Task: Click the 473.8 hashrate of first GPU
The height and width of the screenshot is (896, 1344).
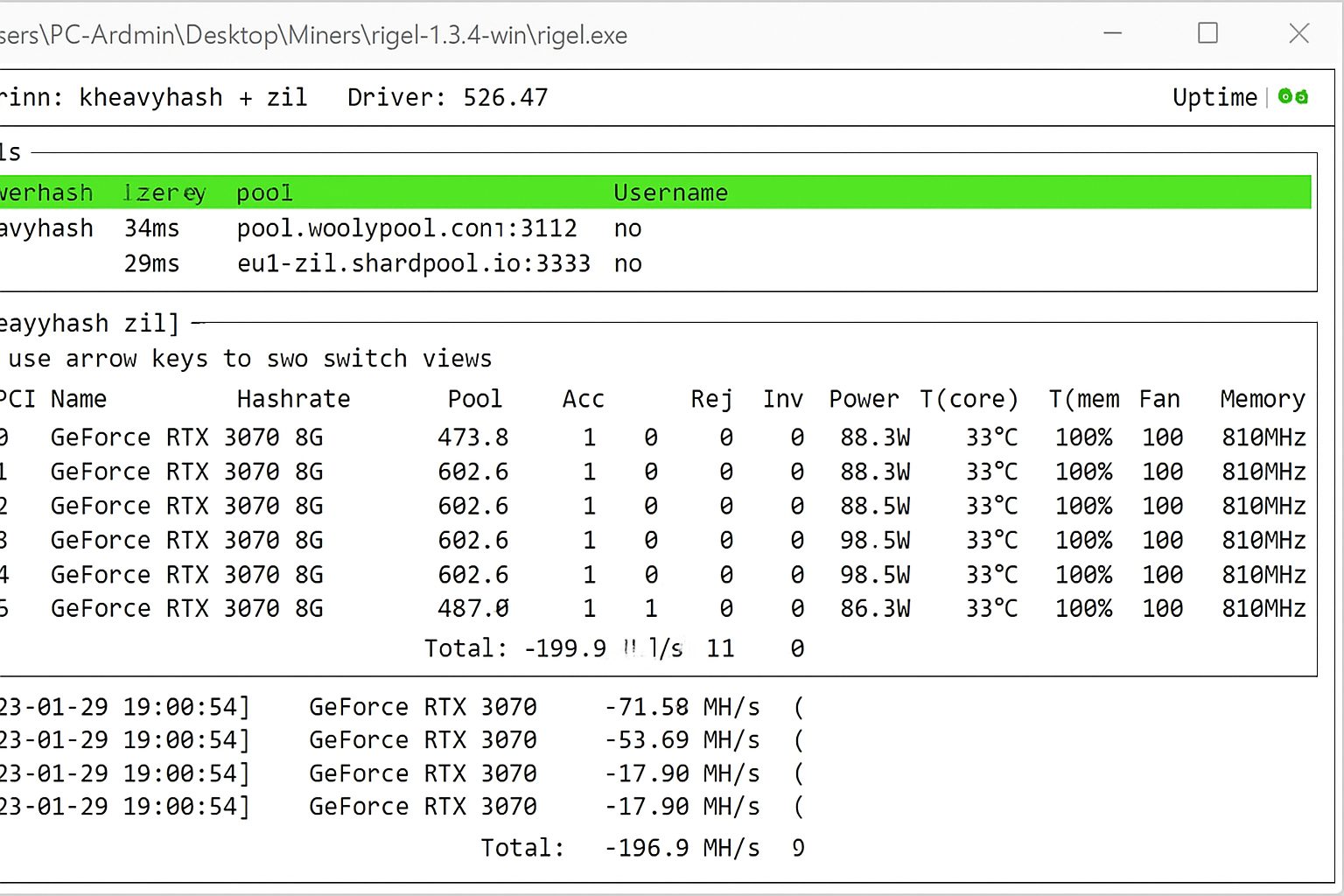Action: (472, 437)
